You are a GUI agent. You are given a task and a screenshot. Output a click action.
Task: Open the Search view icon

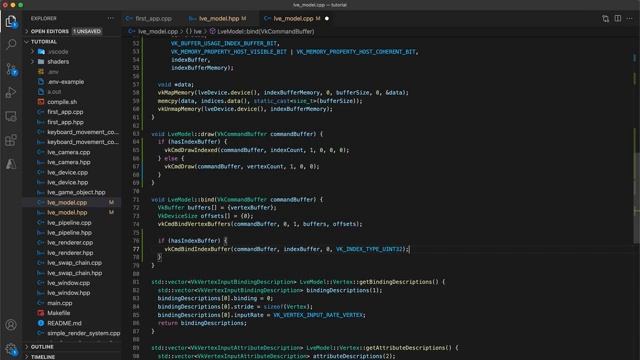click(x=11, y=44)
